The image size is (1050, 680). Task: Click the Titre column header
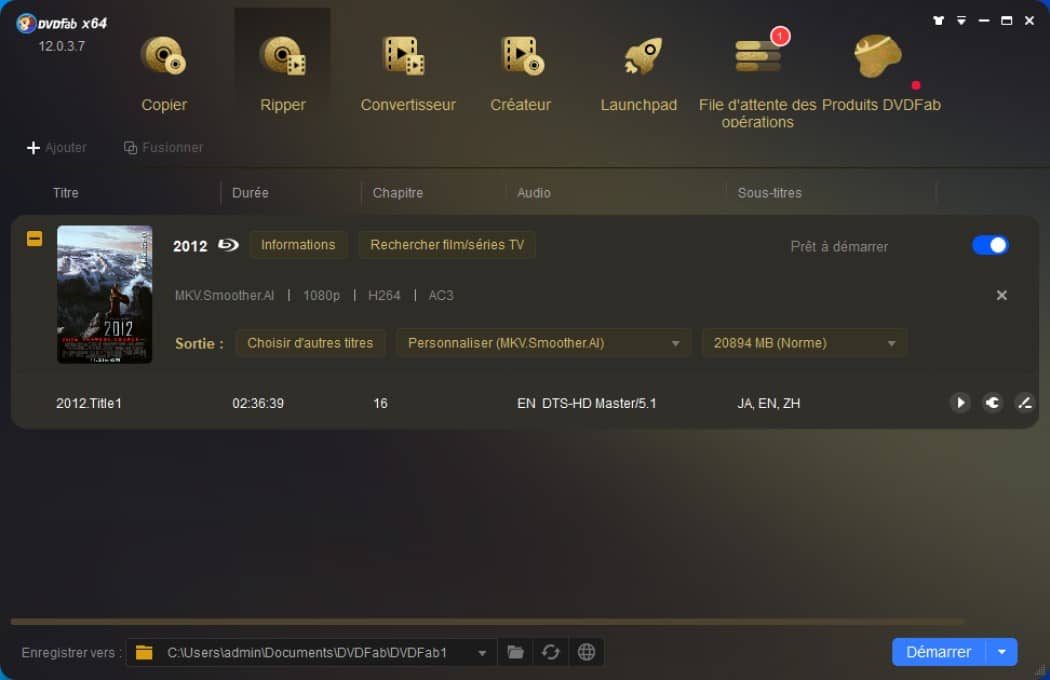66,193
